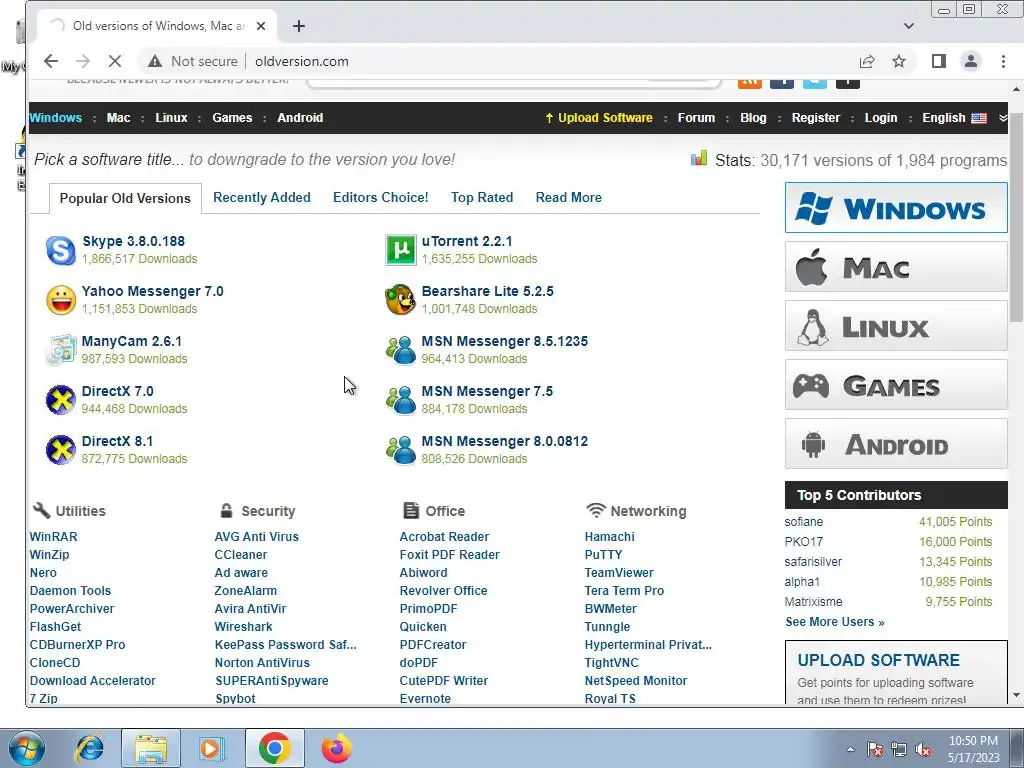Click the ManyCam icon

61,350
